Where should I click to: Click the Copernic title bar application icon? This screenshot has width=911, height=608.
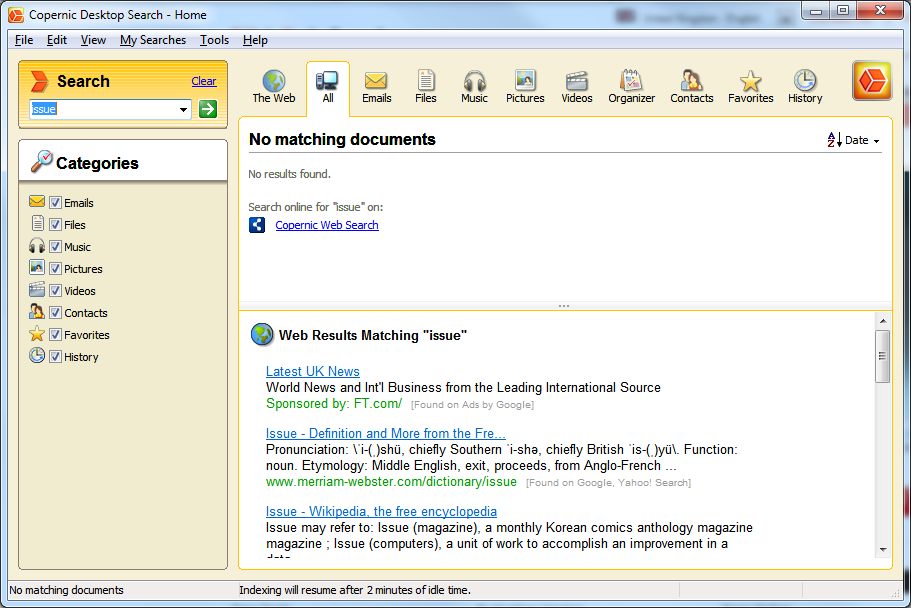coord(16,15)
